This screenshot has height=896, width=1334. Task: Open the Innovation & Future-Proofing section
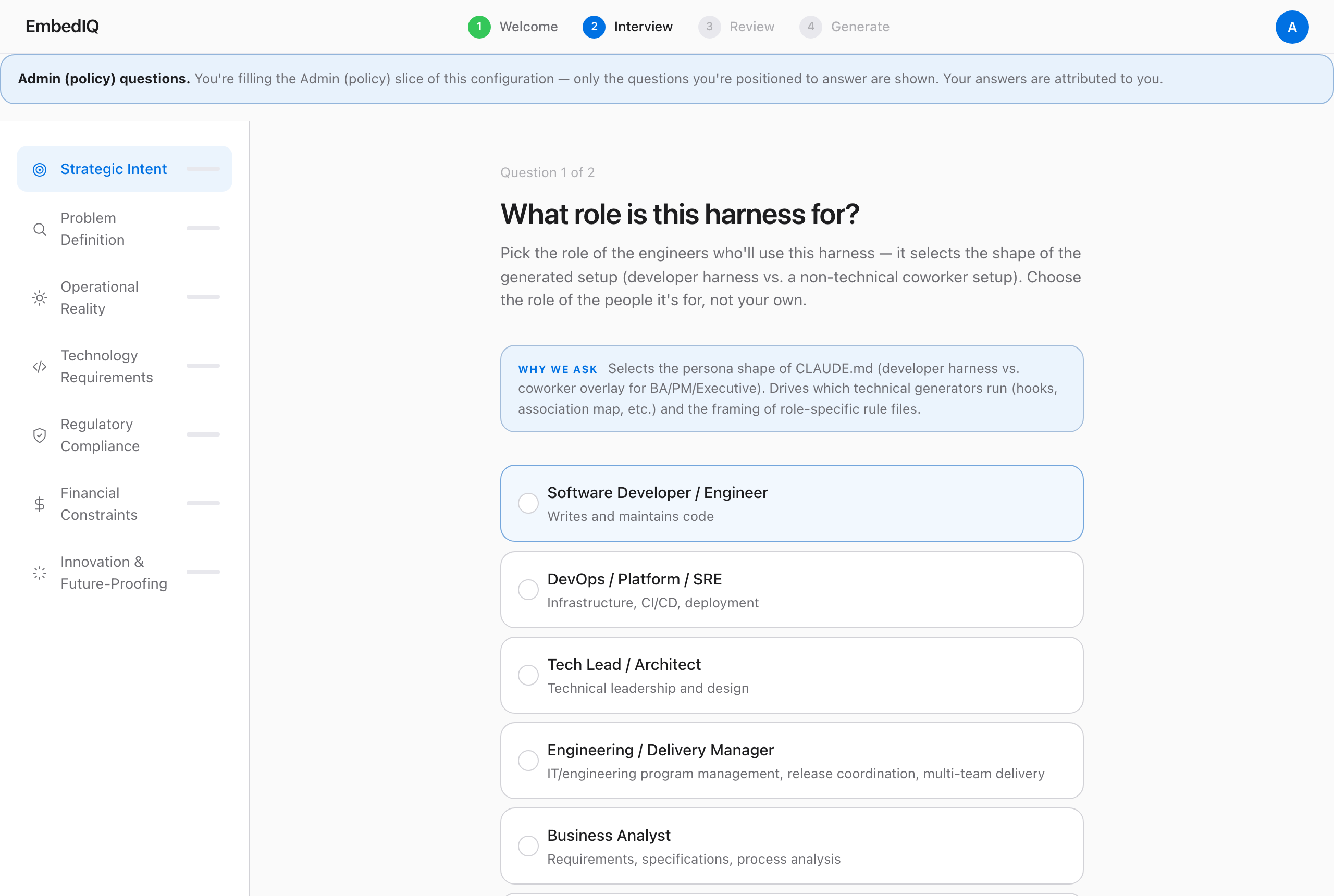point(125,573)
